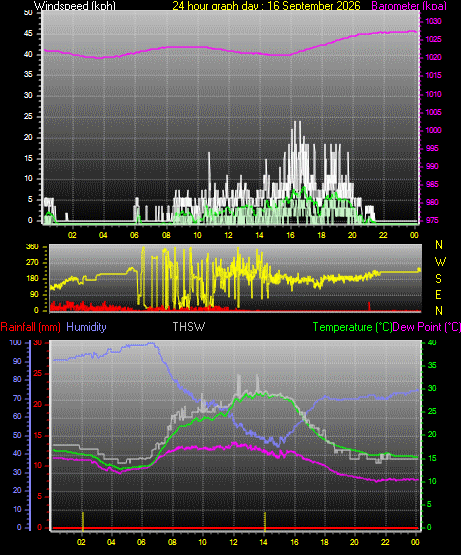Click the 24 hour graph date heading
The height and width of the screenshot is (555, 461).
266,5
